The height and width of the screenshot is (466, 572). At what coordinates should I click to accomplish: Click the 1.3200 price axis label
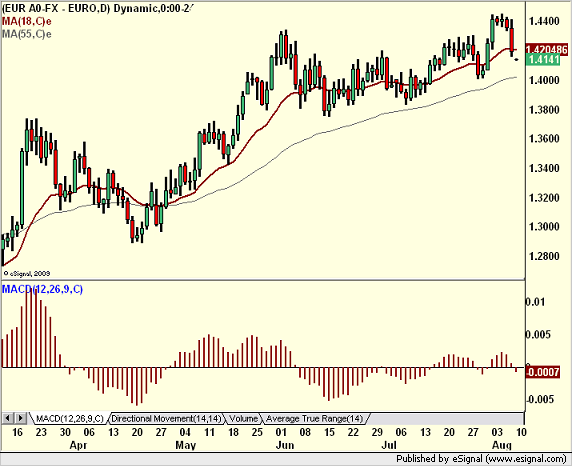(544, 197)
